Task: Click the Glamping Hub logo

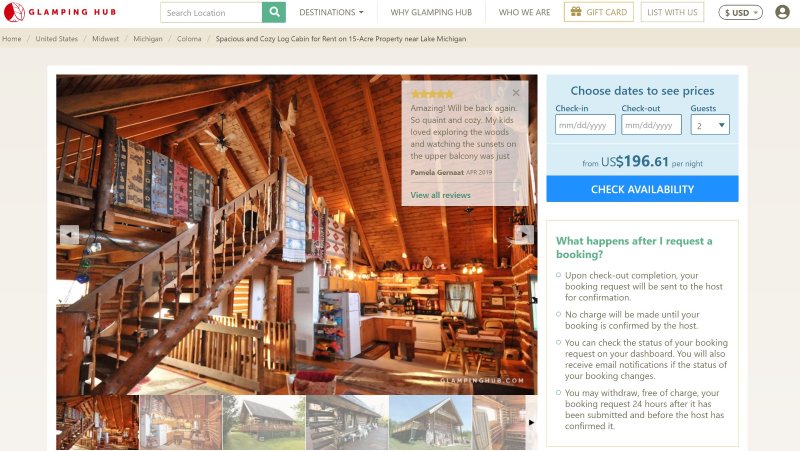Action: pyautogui.click(x=60, y=12)
